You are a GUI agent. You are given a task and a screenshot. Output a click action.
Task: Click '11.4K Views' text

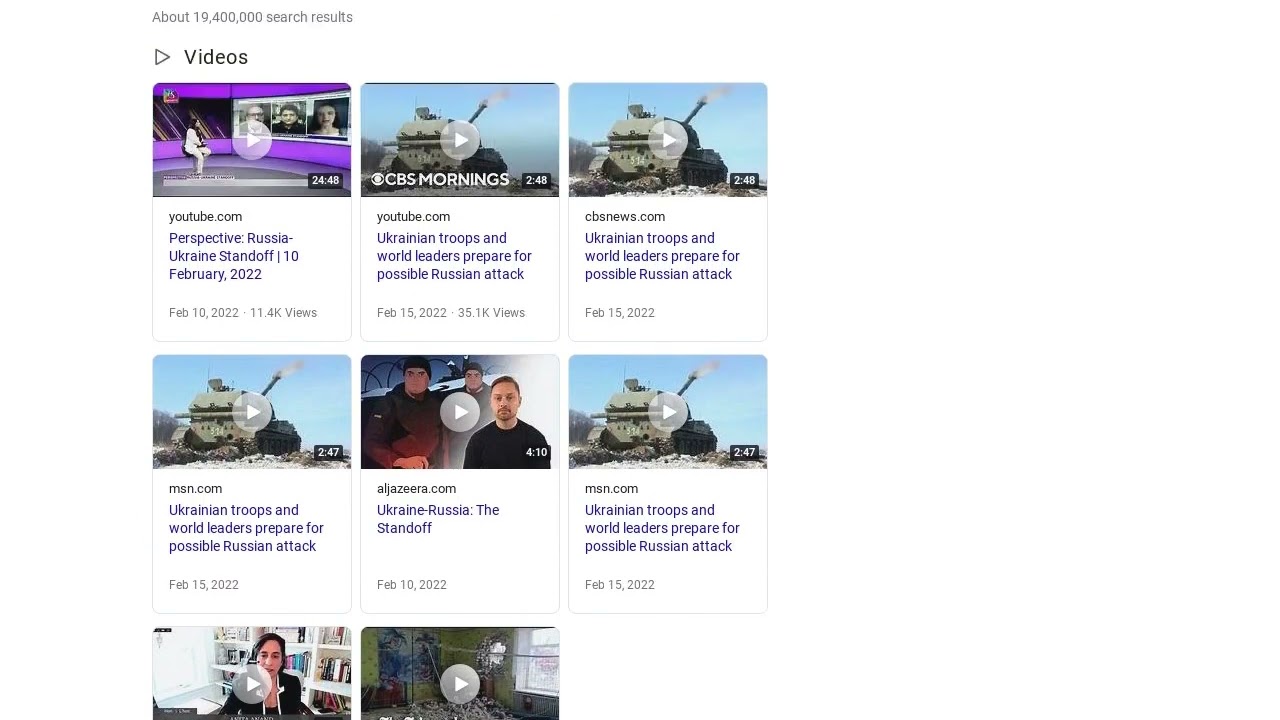pos(283,313)
